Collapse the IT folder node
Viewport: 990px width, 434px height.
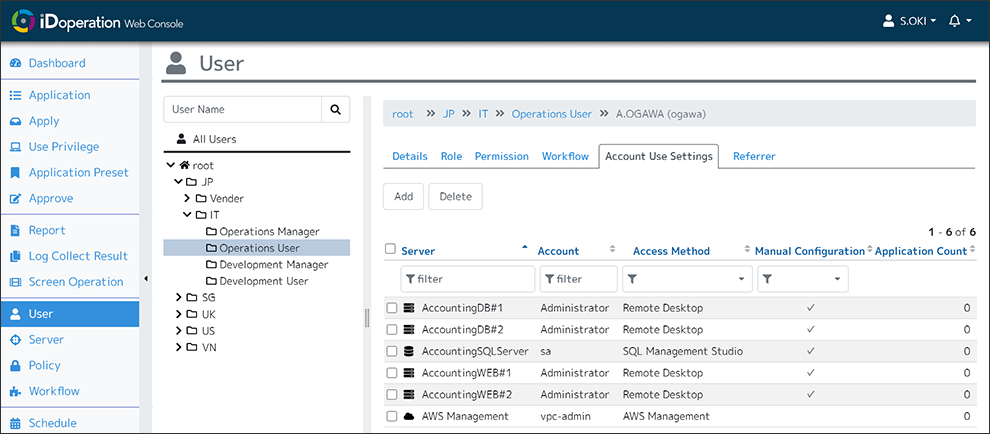click(x=188, y=215)
